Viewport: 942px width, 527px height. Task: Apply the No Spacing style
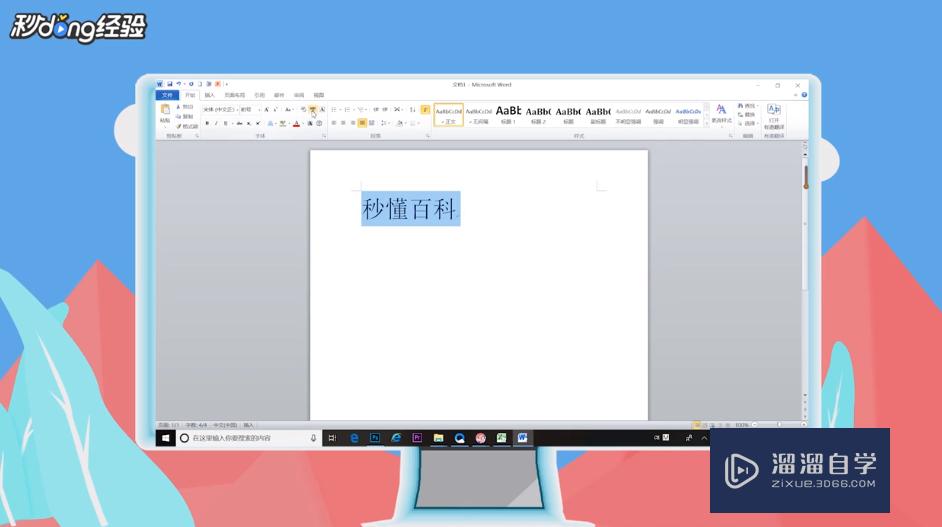click(x=479, y=114)
